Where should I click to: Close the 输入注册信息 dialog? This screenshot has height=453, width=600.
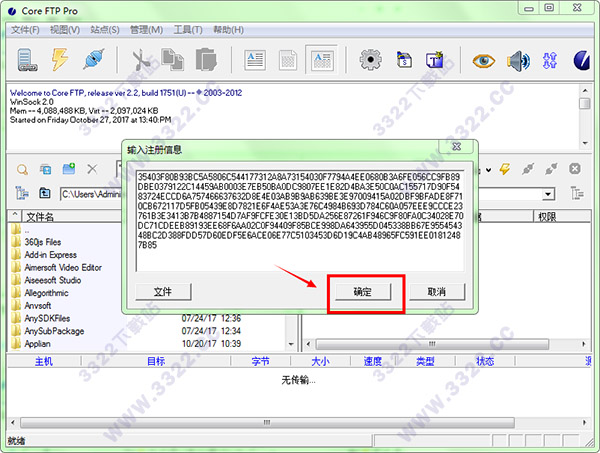[x=457, y=147]
